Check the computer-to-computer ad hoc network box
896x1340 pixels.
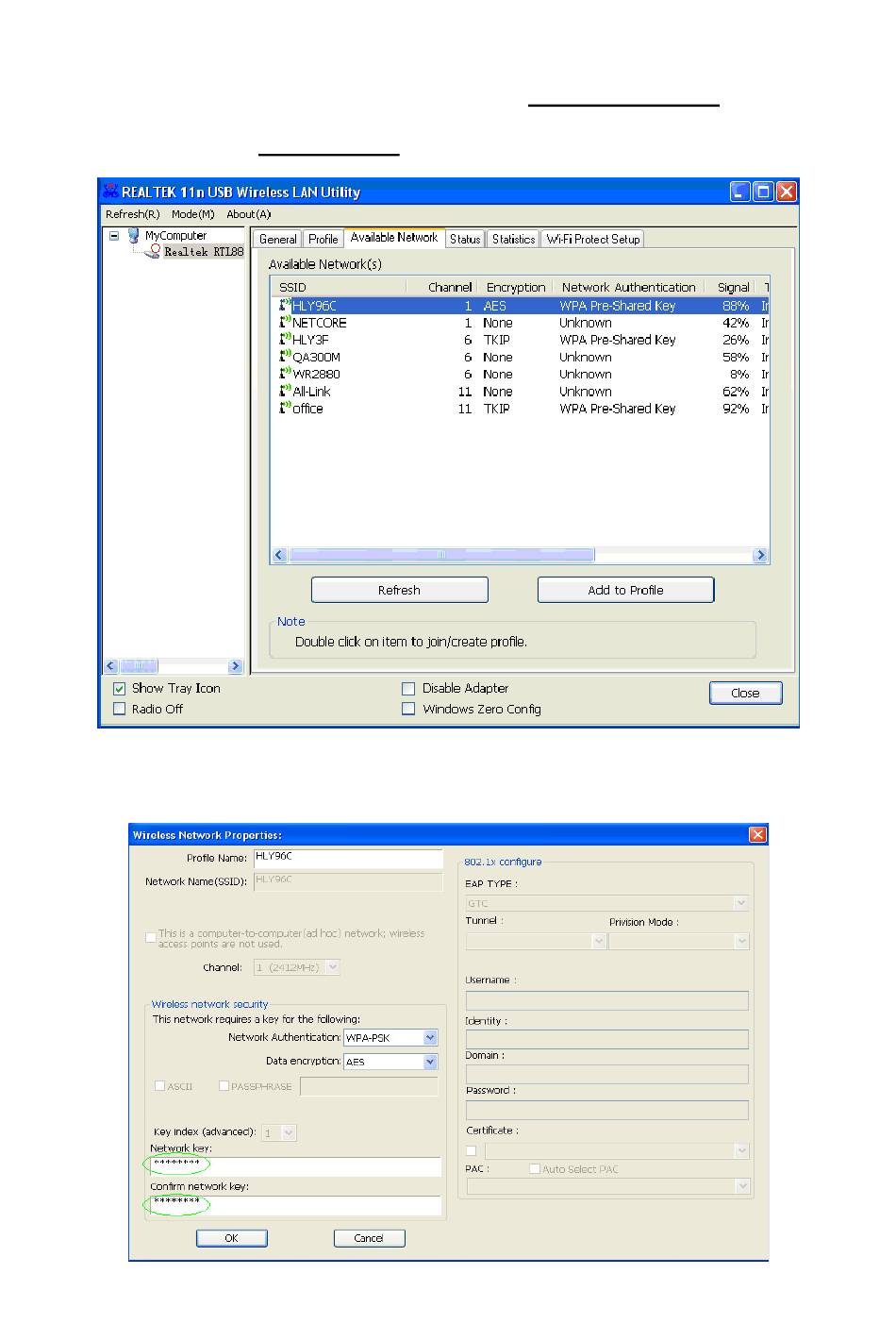151,938
